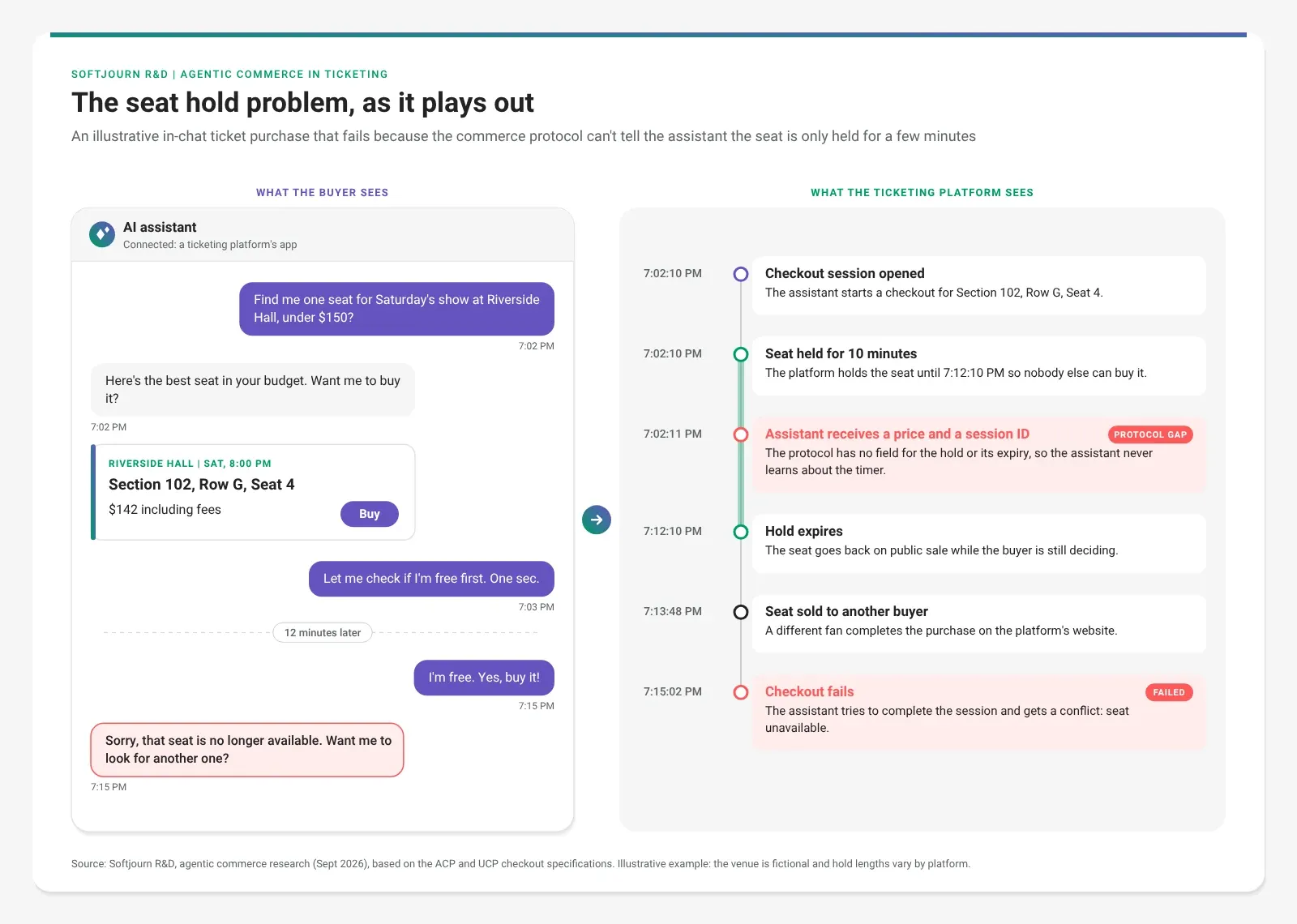
Task: Click the 'Find me one seat for Saturday's show' message
Action: [x=396, y=309]
